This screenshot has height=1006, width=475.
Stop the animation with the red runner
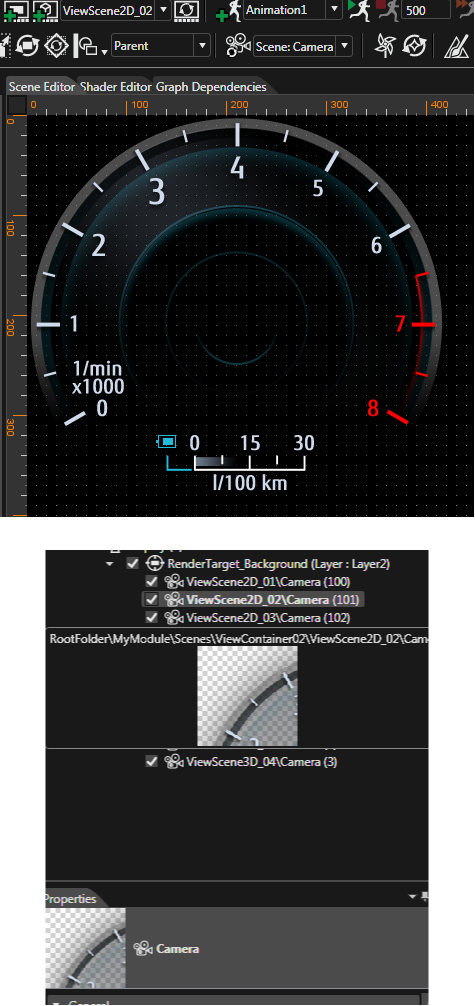pos(387,9)
